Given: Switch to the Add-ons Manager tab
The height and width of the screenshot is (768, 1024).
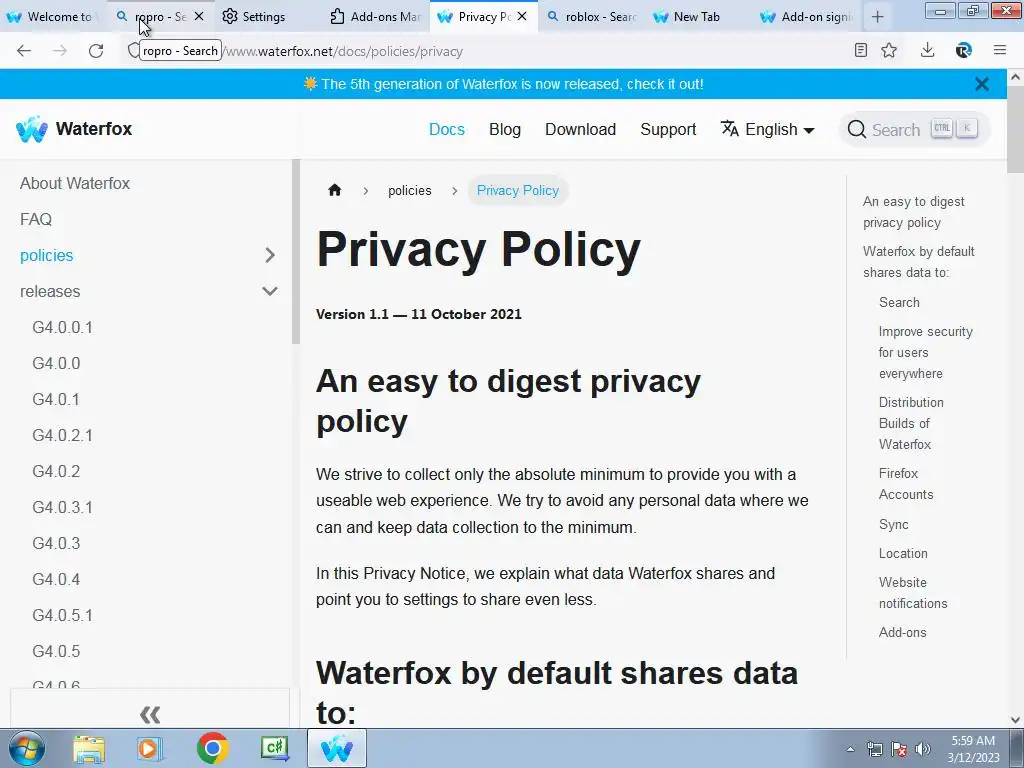Looking at the screenshot, I should (x=376, y=17).
